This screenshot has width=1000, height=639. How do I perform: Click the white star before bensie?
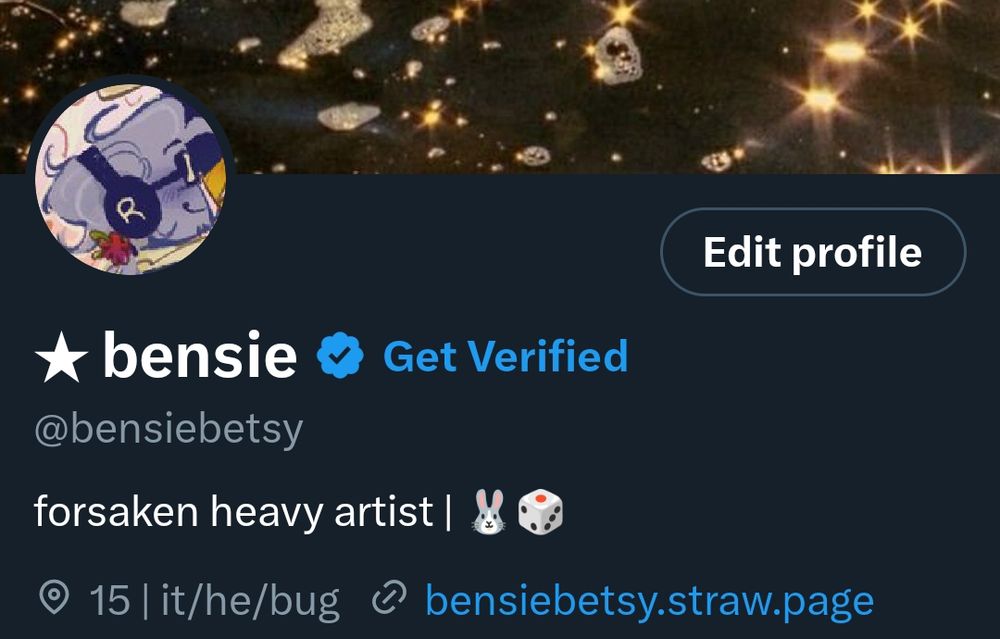tap(61, 357)
